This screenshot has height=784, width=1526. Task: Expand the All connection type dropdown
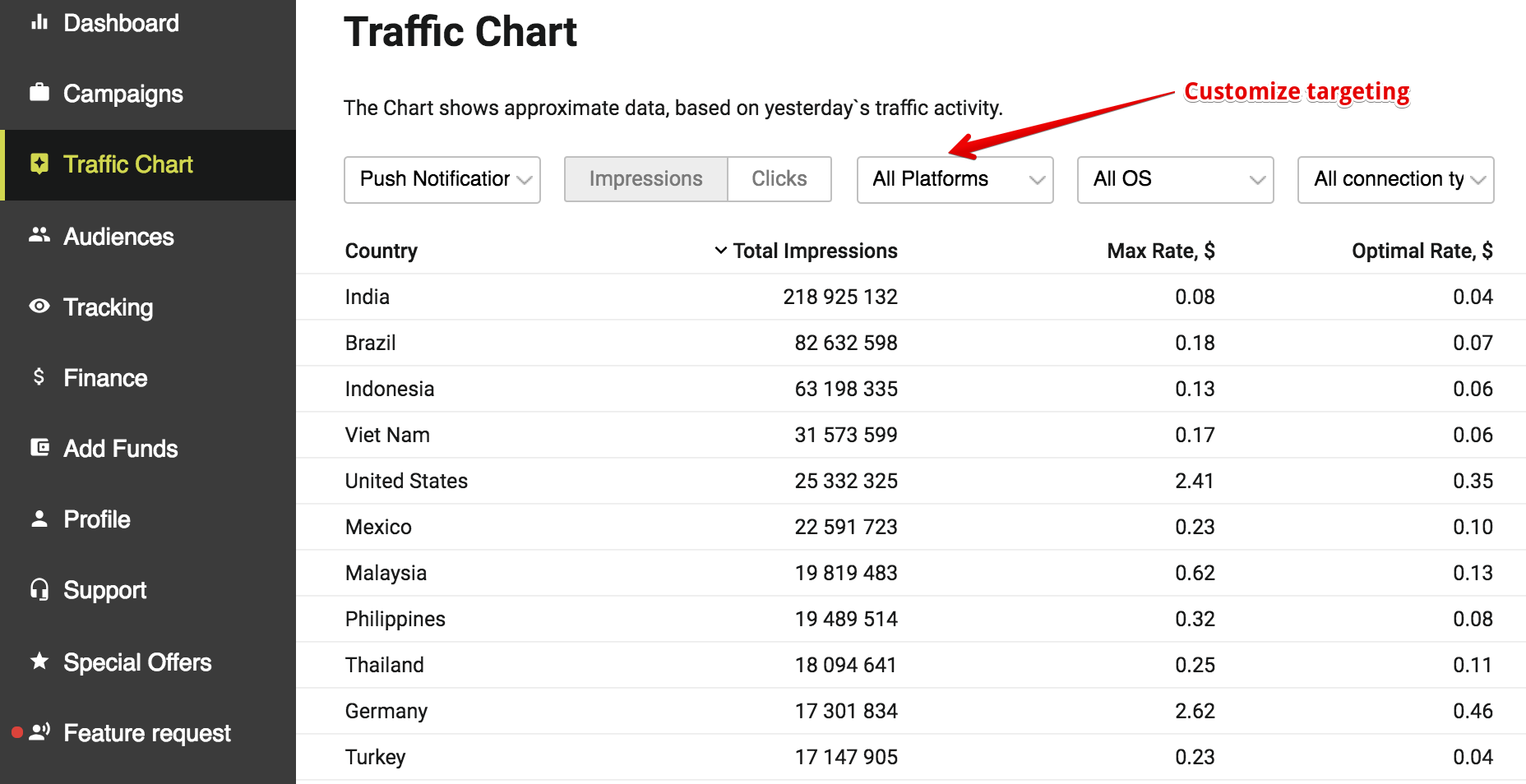[1395, 179]
